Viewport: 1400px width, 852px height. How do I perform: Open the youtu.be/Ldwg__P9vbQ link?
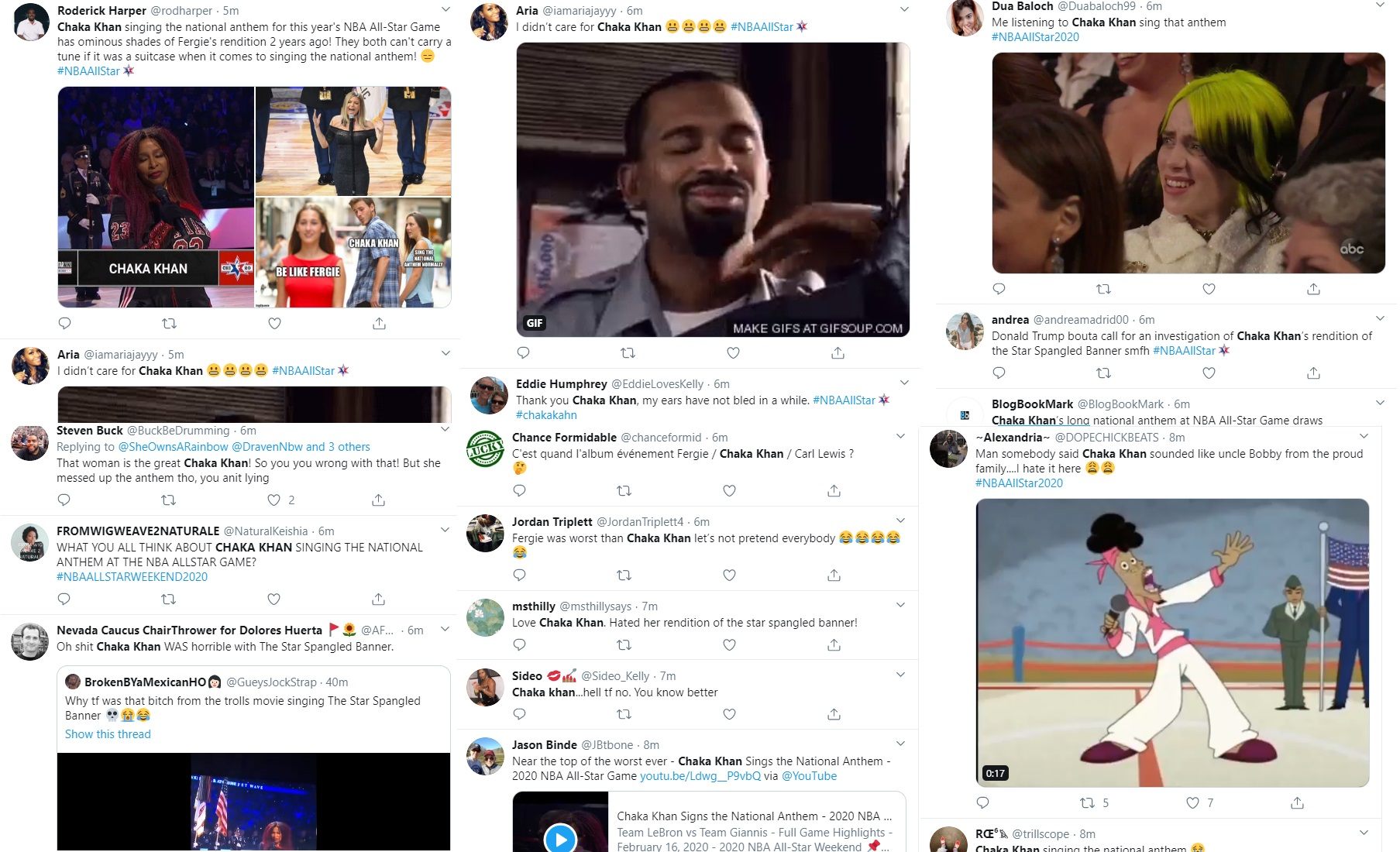[x=700, y=775]
